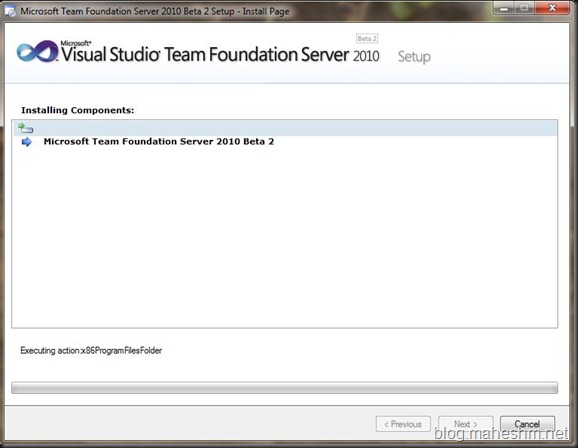This screenshot has width=578, height=448.
Task: Click the Beta 2 badge in header
Action: click(x=367, y=38)
